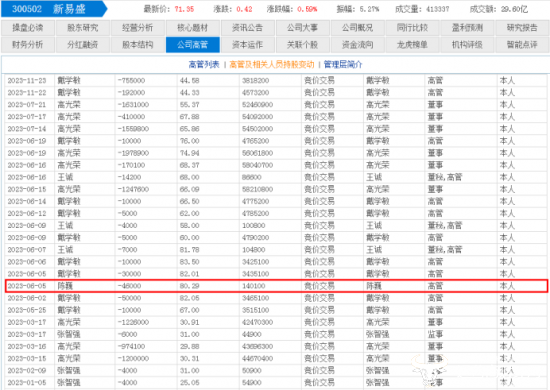Click the date 2023-06-16 for 王诚
This screenshot has height=390, width=550.
tap(27, 177)
